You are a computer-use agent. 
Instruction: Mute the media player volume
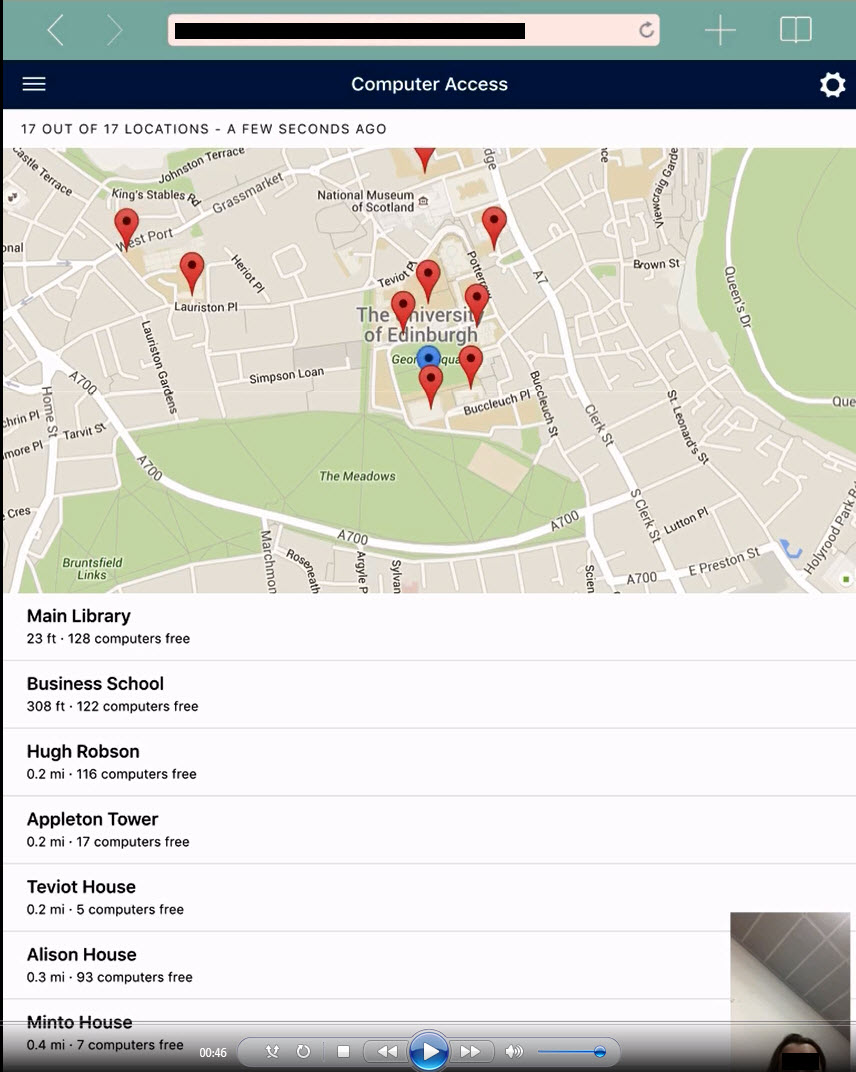click(x=513, y=1051)
